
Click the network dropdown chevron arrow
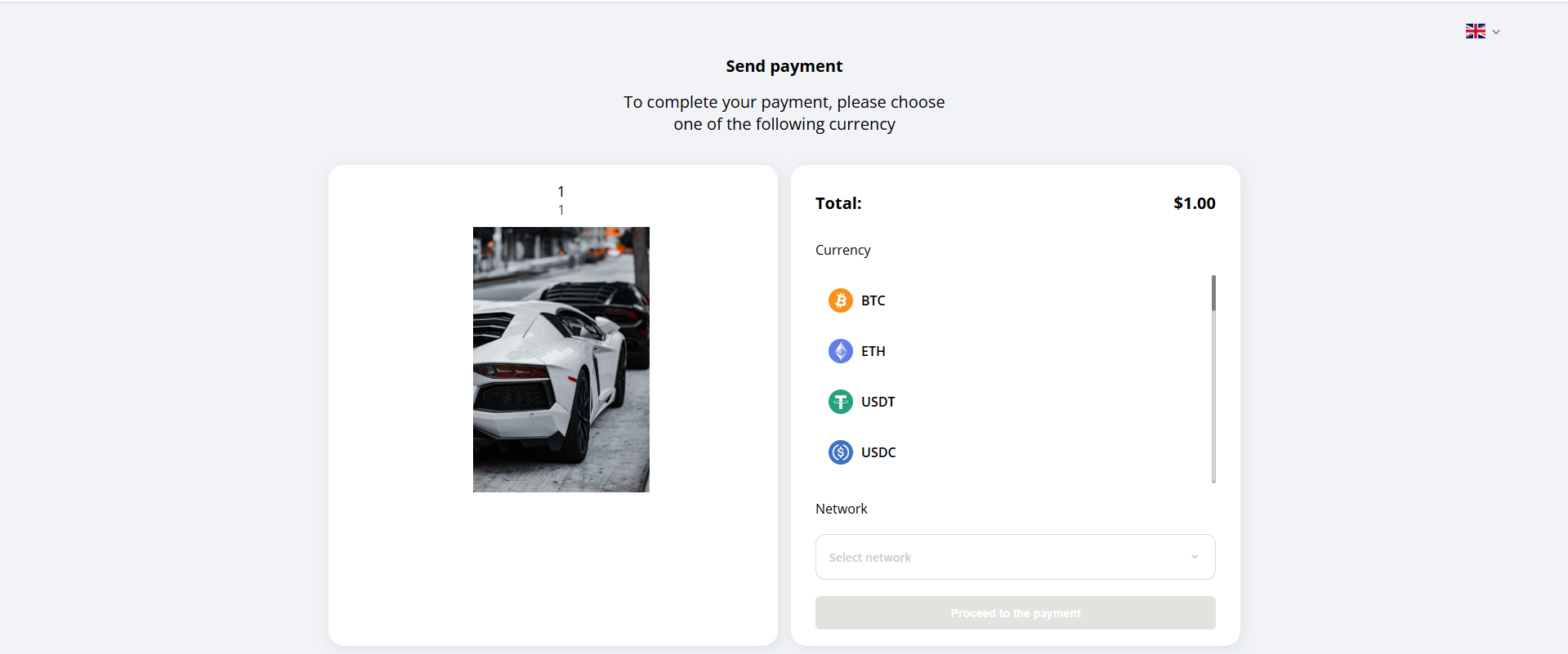pyautogui.click(x=1195, y=557)
